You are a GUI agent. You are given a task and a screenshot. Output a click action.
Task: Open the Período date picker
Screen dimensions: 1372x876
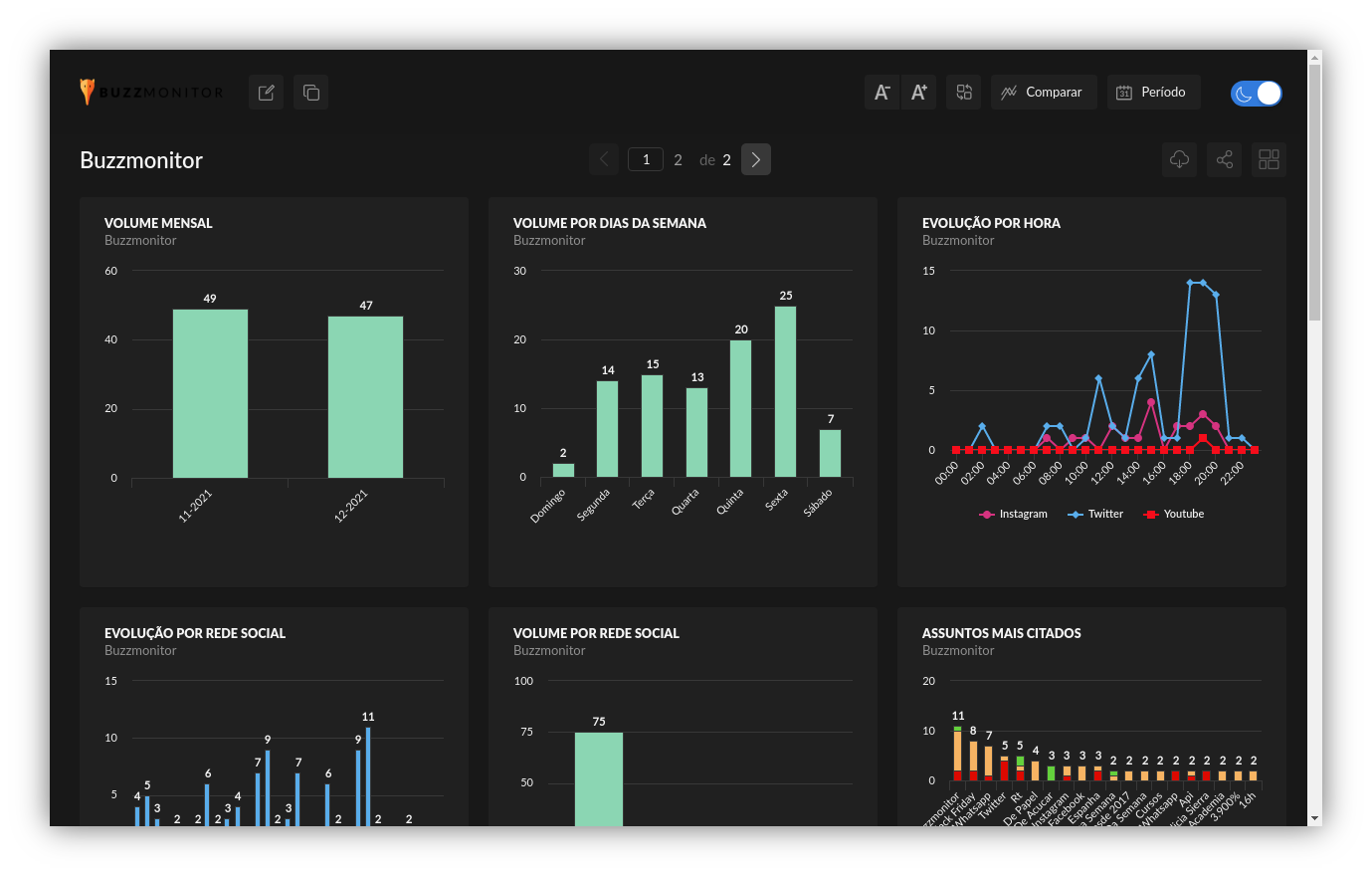point(1152,93)
